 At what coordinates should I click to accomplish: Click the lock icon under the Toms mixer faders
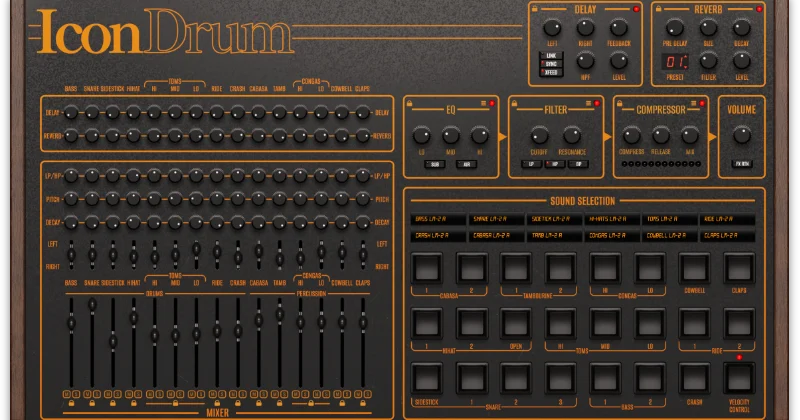[x=176, y=403]
